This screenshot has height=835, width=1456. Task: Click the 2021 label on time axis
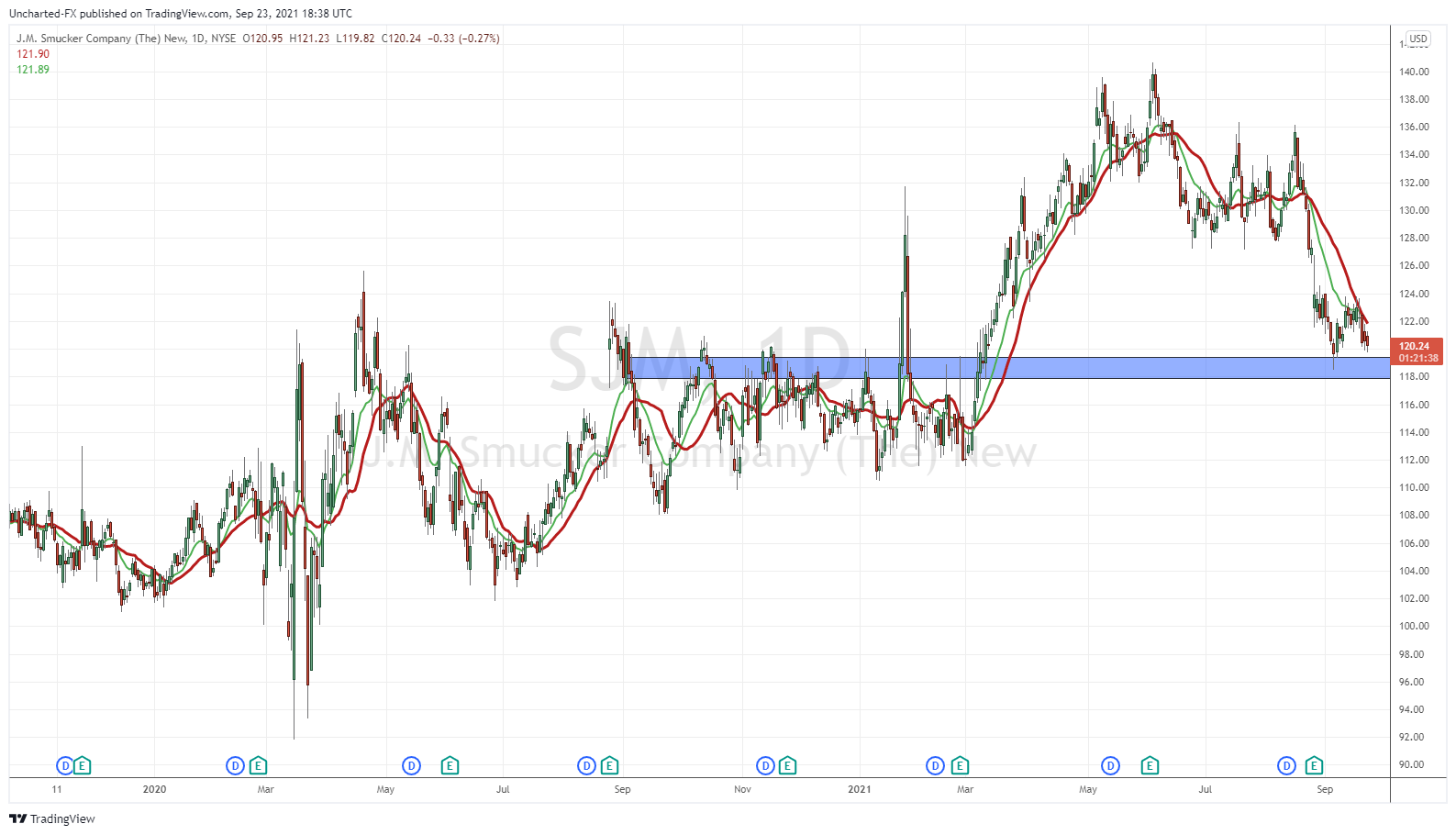(860, 789)
